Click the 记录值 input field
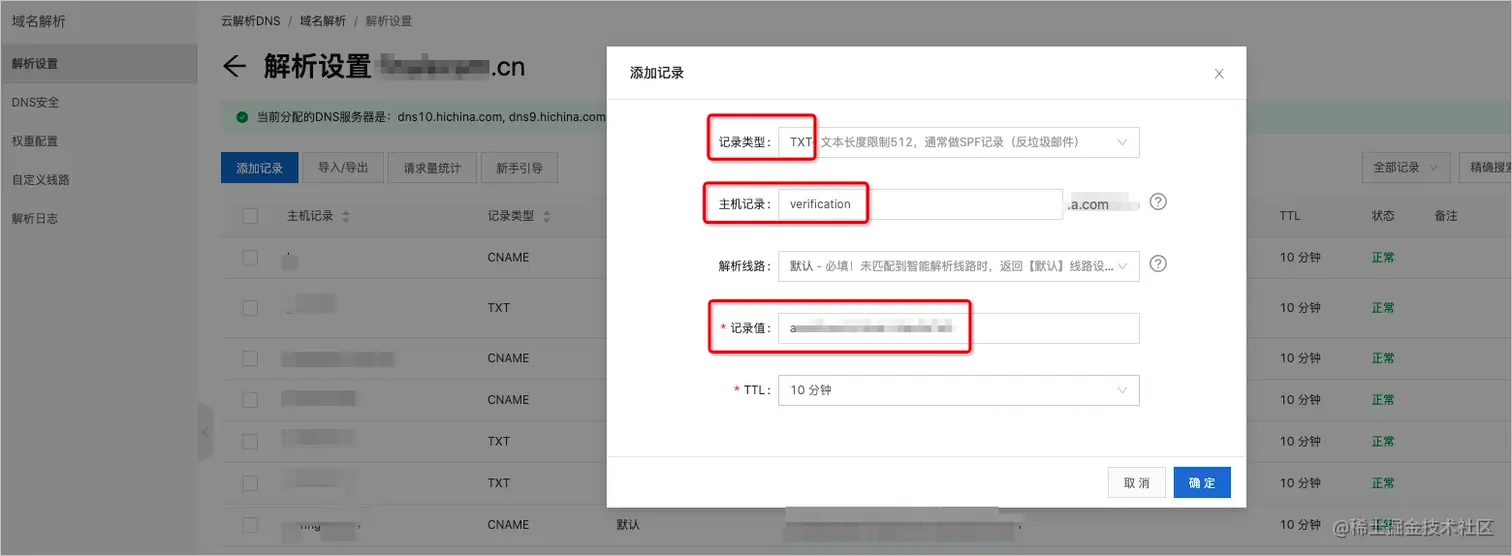The image size is (1512, 556). 958,328
